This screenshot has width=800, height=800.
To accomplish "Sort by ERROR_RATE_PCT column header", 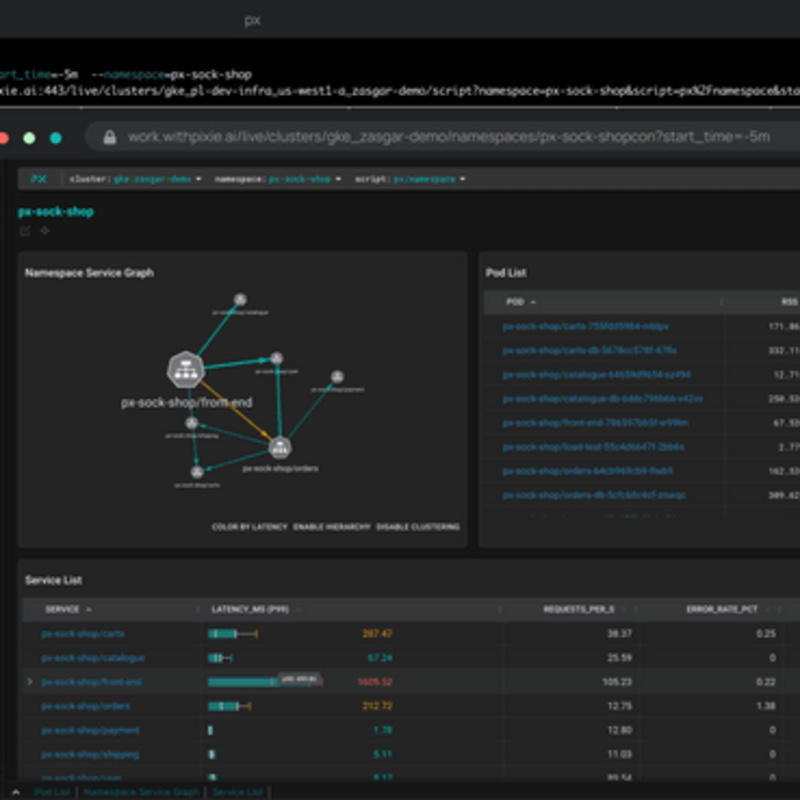I will coord(721,609).
